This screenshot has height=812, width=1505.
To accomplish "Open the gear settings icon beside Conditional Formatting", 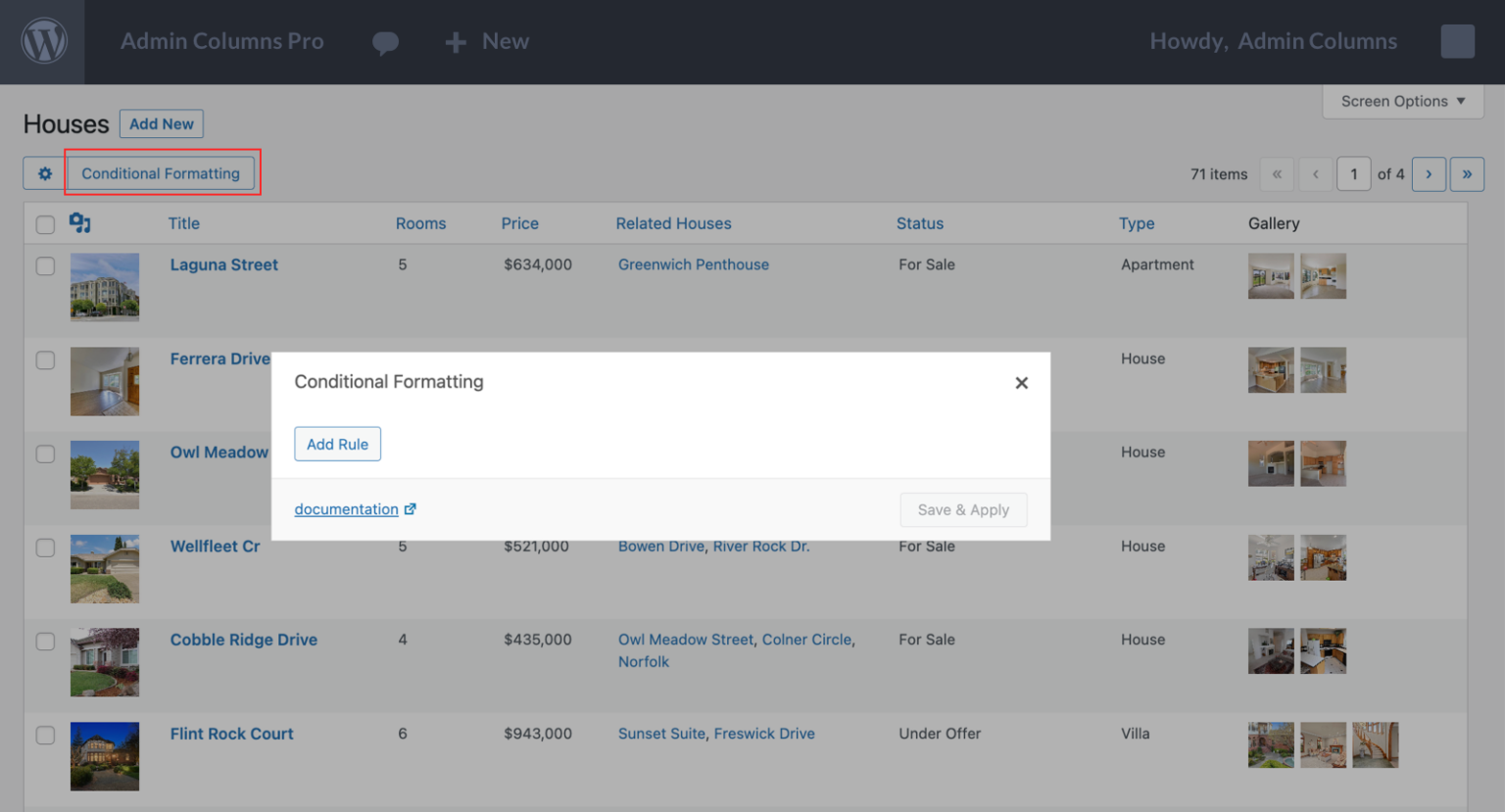I will click(x=45, y=173).
